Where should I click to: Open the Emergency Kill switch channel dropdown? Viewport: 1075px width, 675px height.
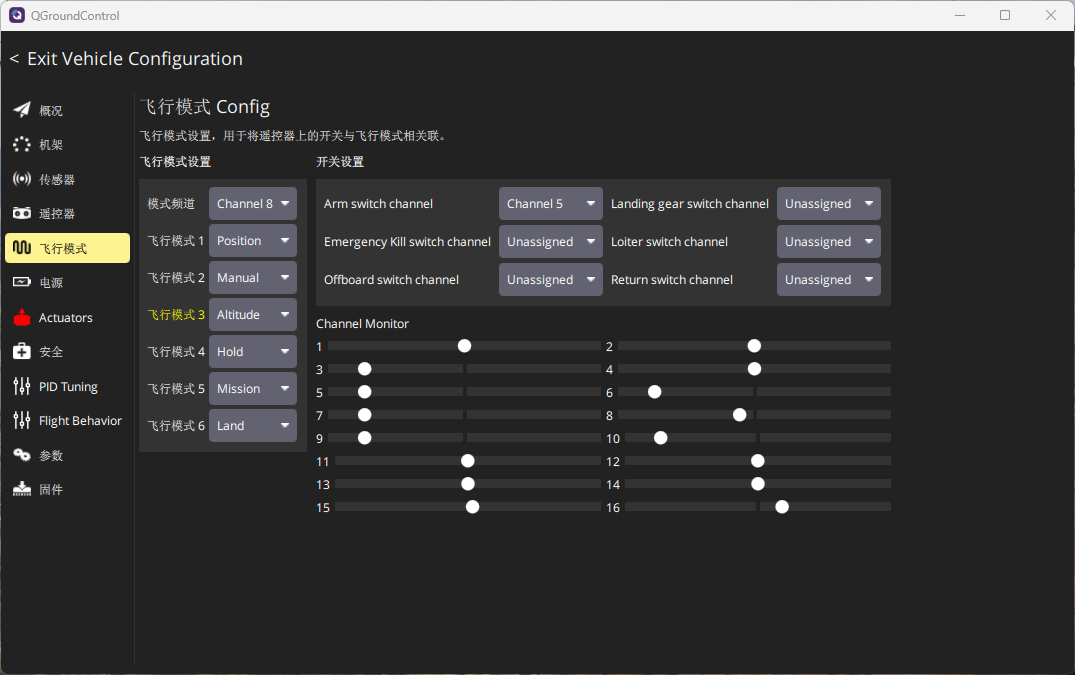(x=550, y=242)
